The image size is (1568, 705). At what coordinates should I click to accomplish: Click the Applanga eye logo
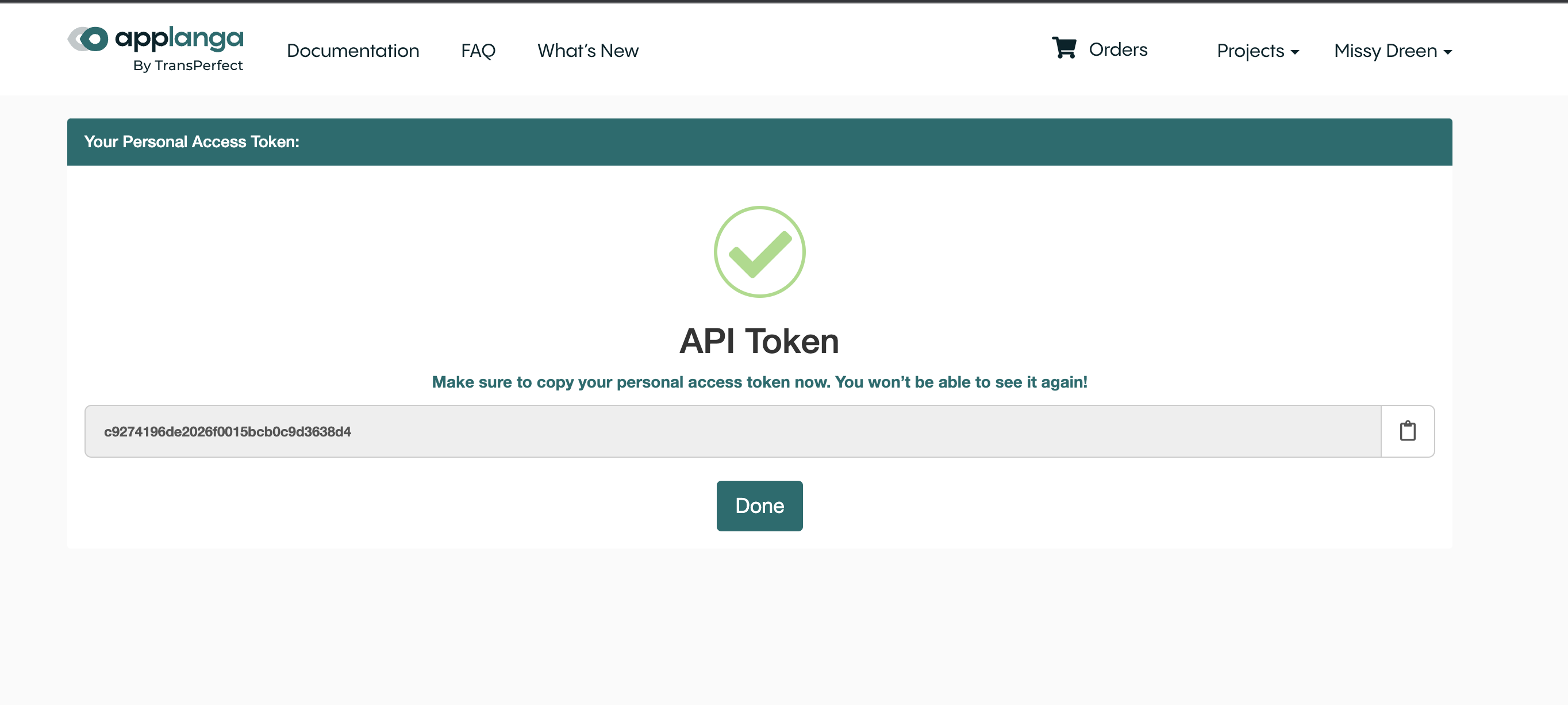coord(87,39)
